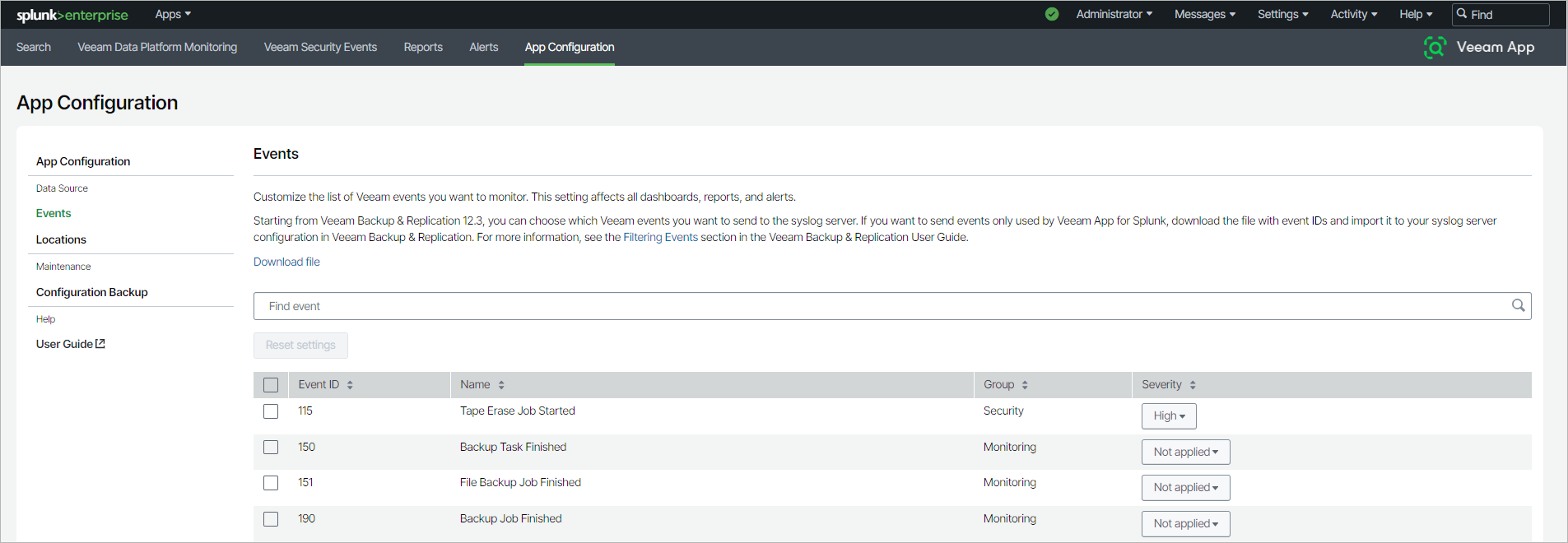The height and width of the screenshot is (543, 1568).
Task: Sort the table by Event ID
Action: pyautogui.click(x=350, y=385)
